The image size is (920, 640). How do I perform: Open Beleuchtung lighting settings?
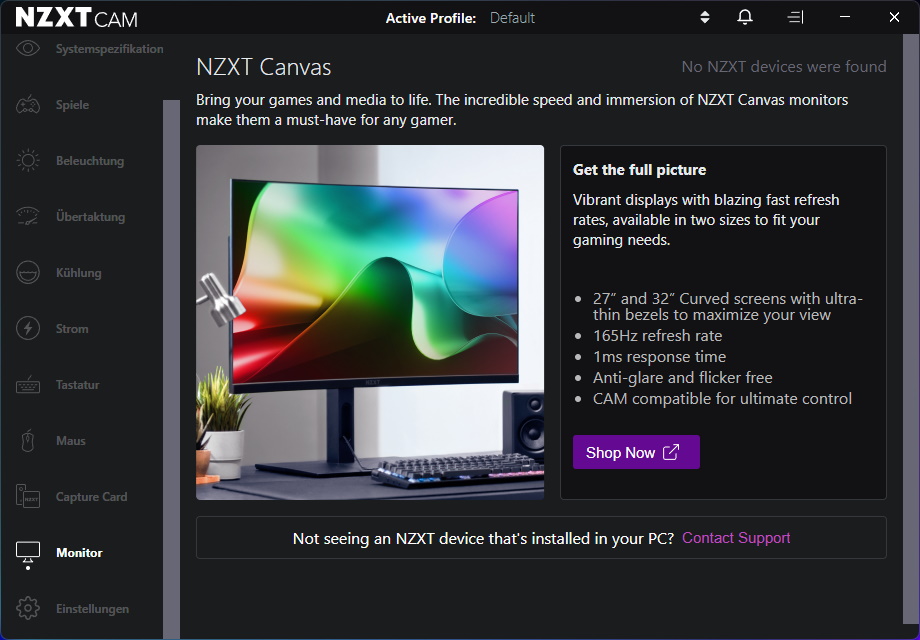coord(29,160)
